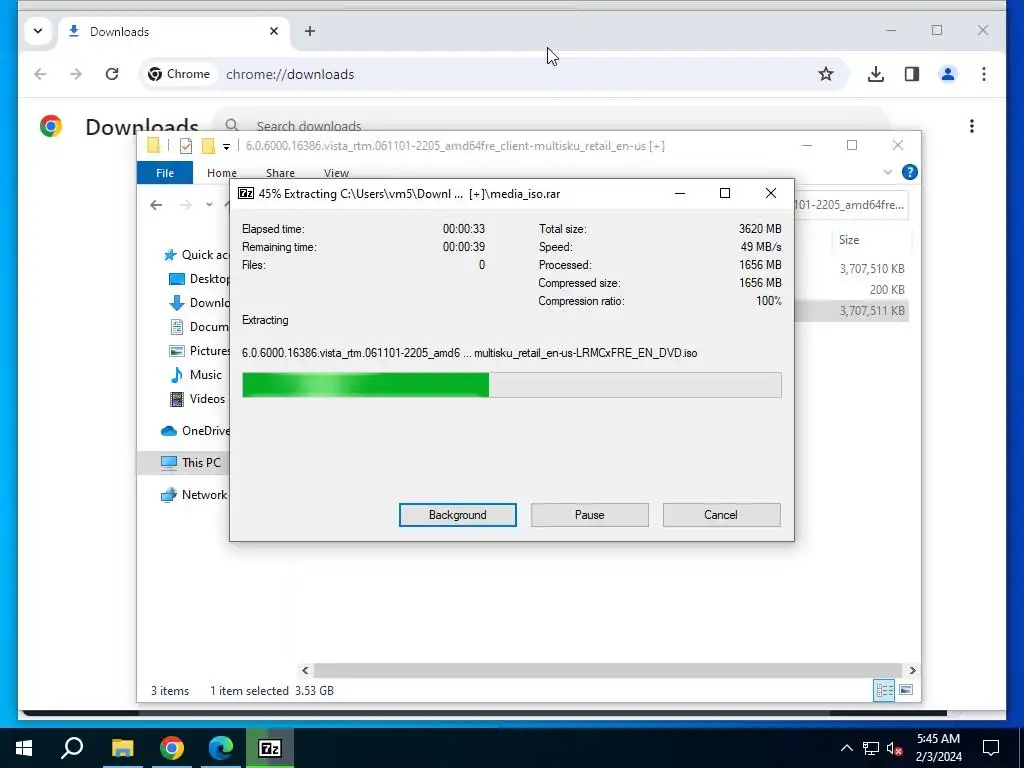Open View ribbon tab in Explorer
This screenshot has height=768, width=1024.
(x=336, y=173)
